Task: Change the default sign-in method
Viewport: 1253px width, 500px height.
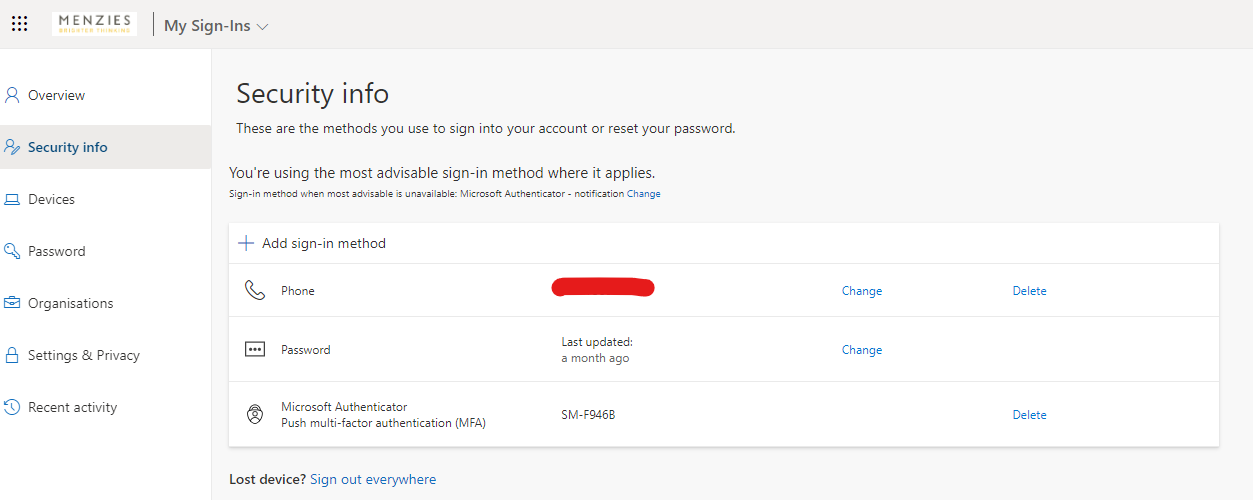Action: click(643, 194)
